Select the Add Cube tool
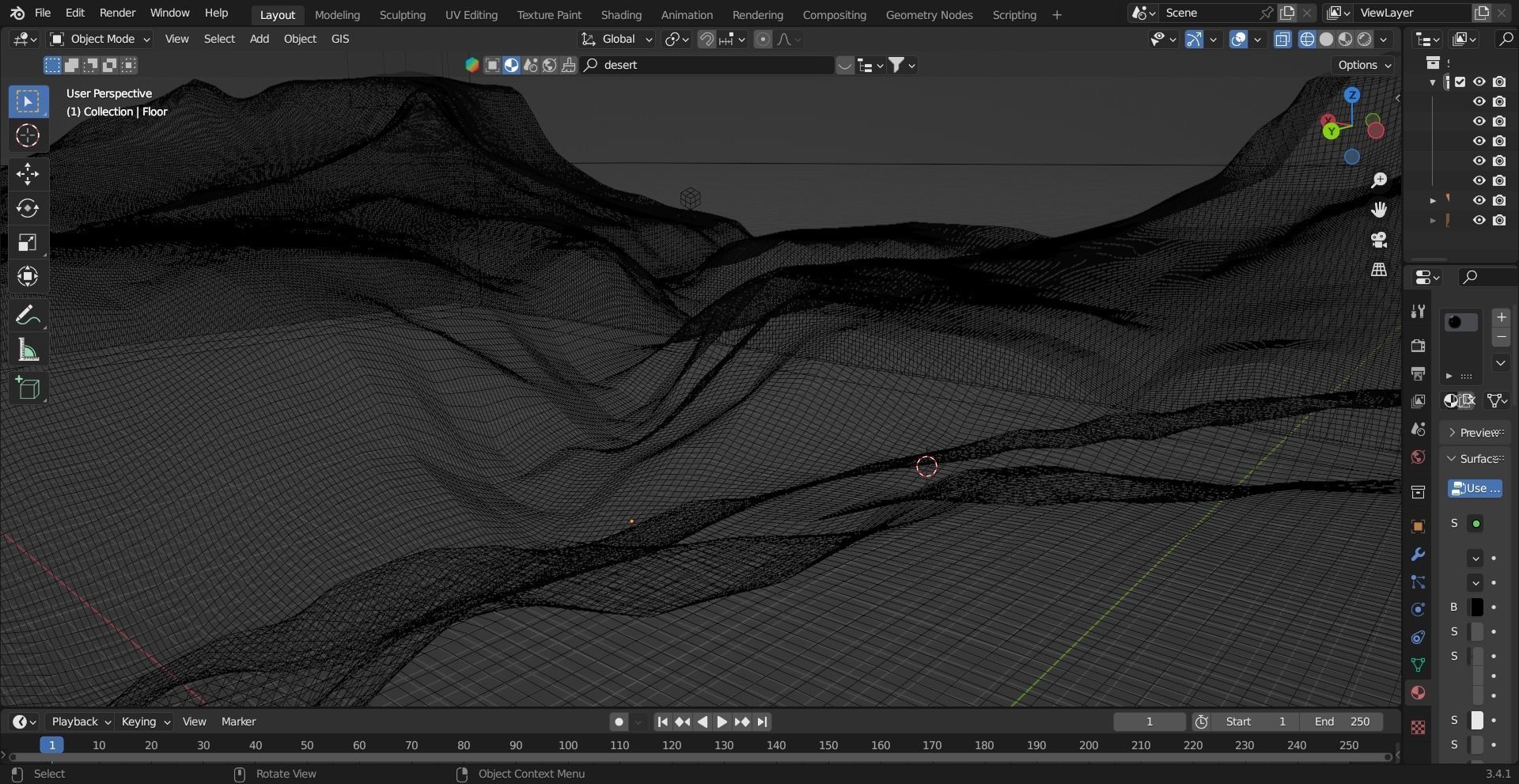Image resolution: width=1519 pixels, height=784 pixels. [x=28, y=388]
